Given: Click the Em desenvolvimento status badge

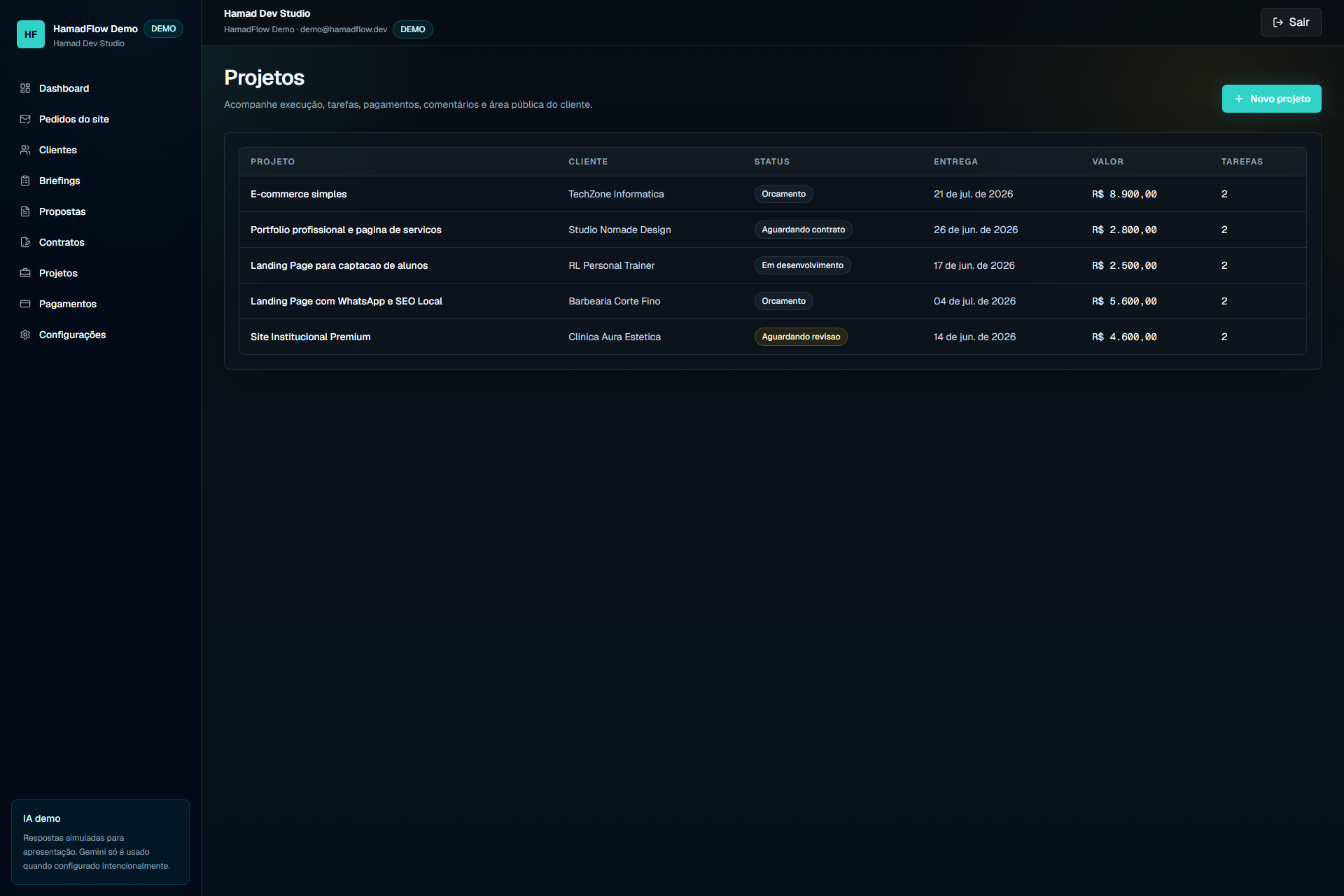Looking at the screenshot, I should 802,265.
